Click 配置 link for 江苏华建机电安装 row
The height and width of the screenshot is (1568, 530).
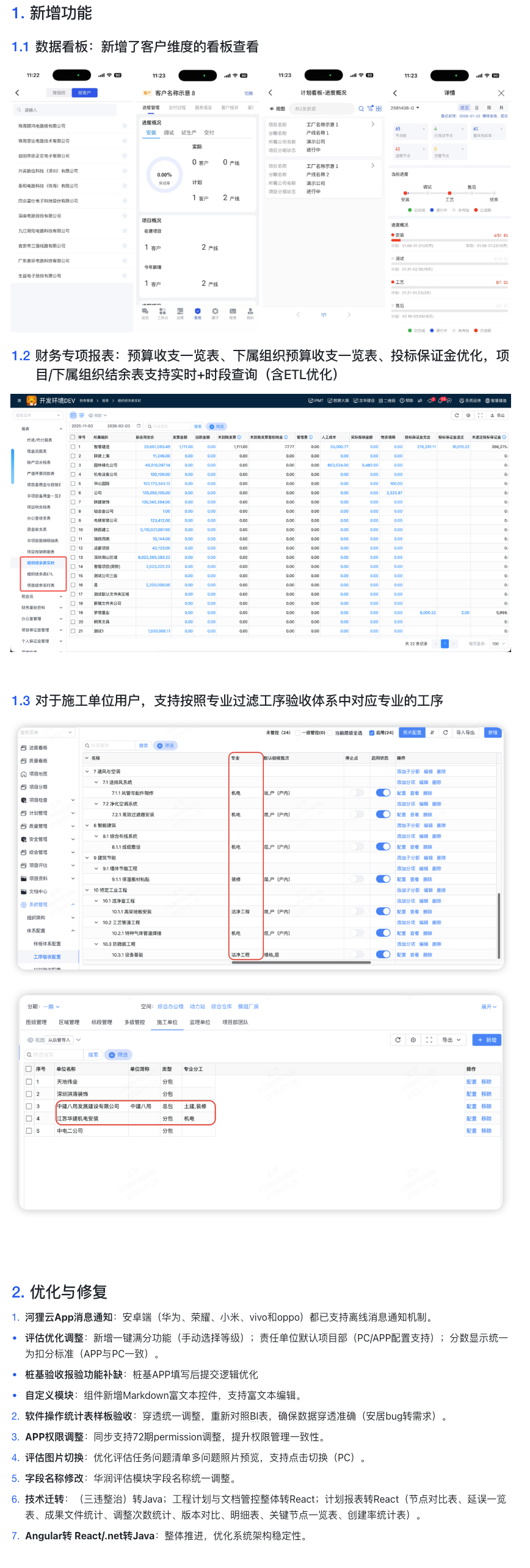coord(471,1119)
